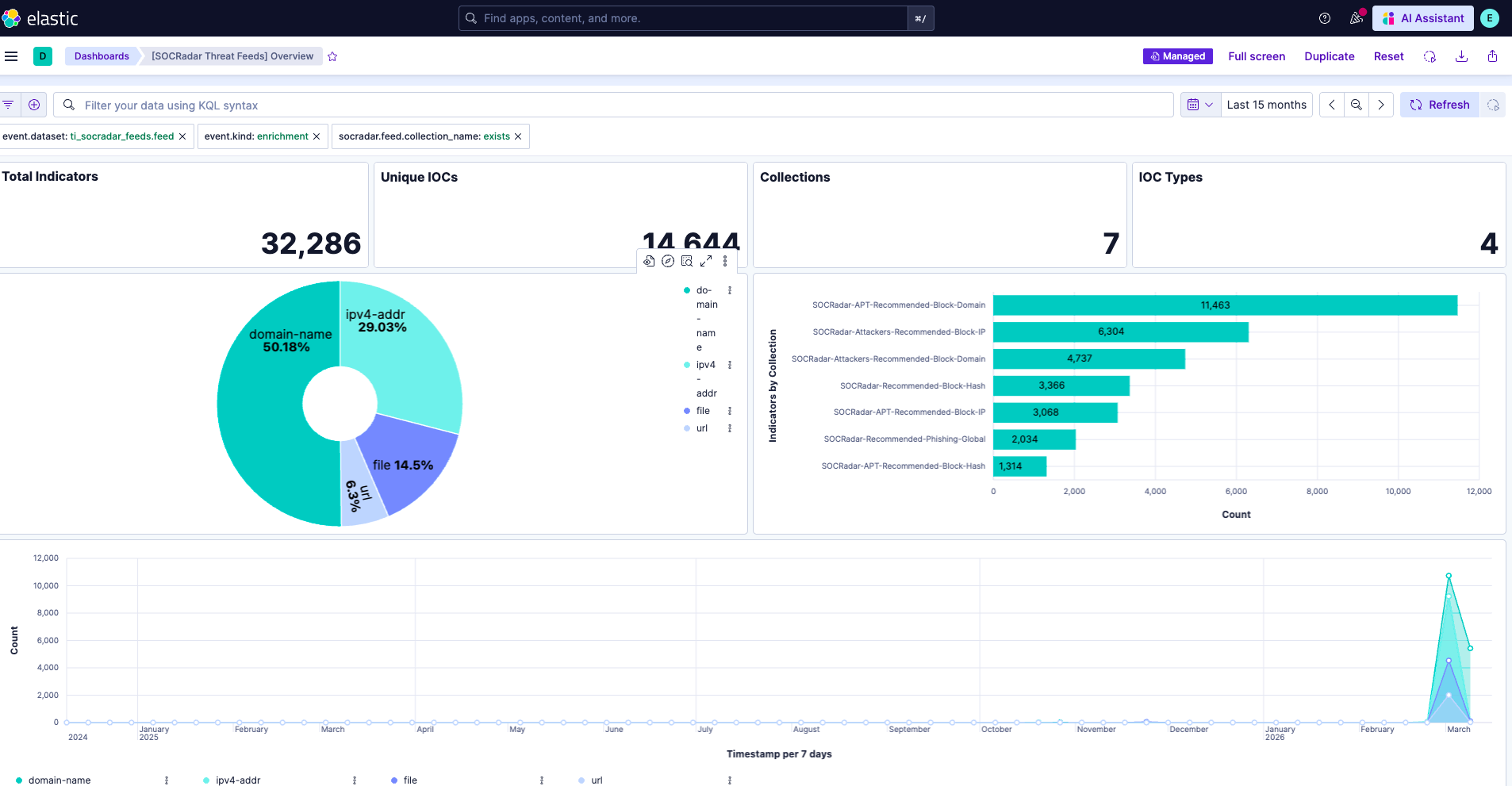The width and height of the screenshot is (1512, 786).
Task: Click the Refresh button
Action: pos(1440,105)
